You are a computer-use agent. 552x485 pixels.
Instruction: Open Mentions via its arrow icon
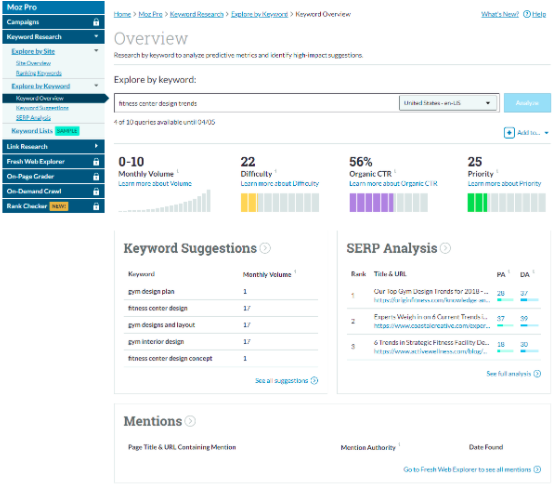[190, 421]
